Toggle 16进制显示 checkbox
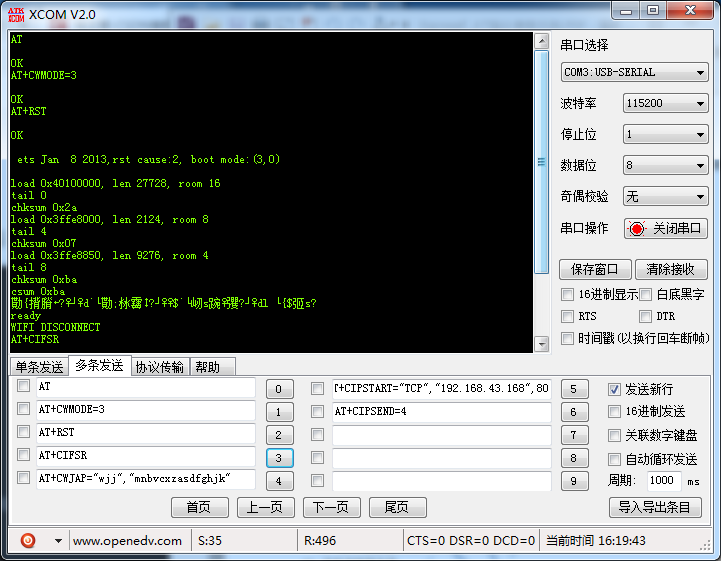The width and height of the screenshot is (721, 561). 567,294
